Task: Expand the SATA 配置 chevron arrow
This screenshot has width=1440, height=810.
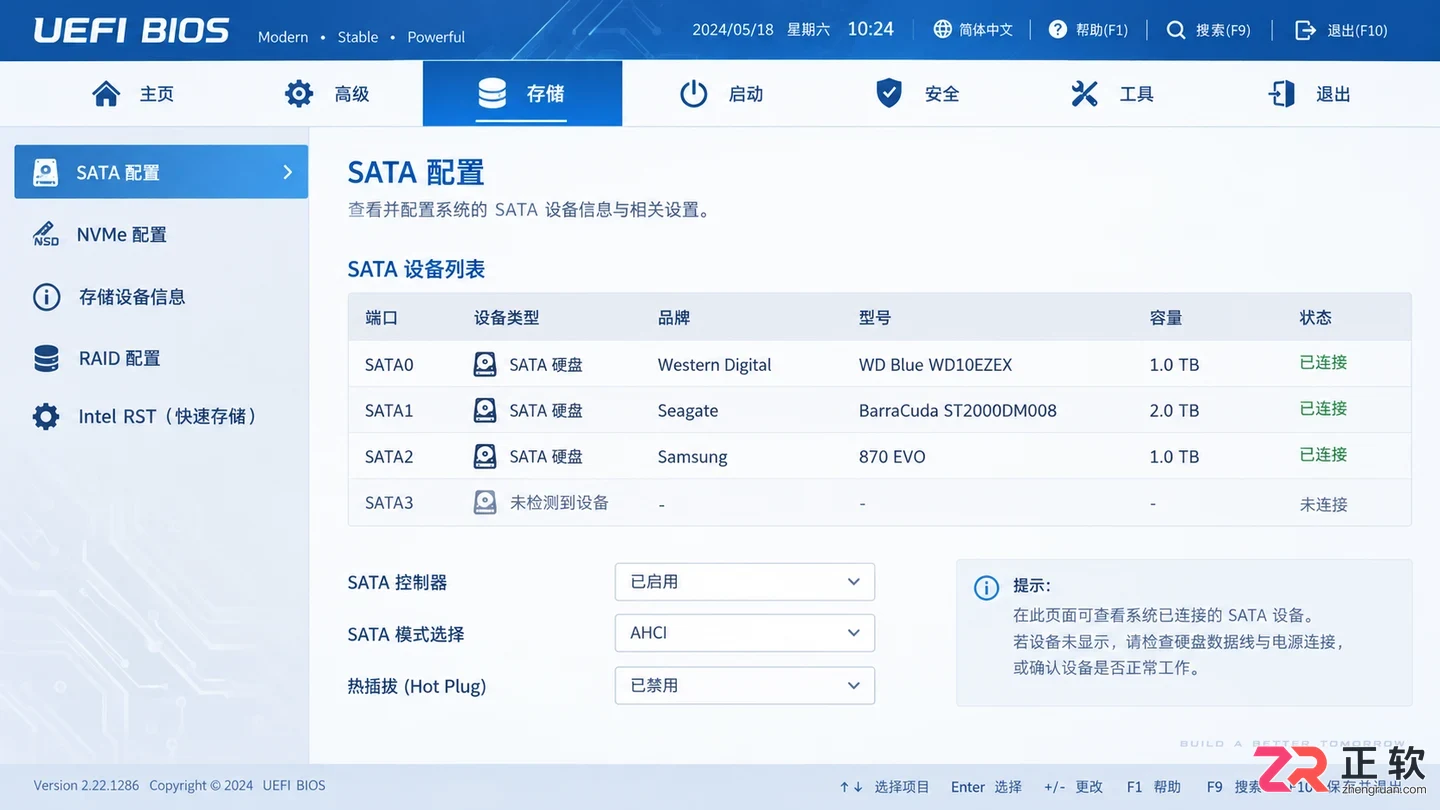Action: tap(288, 172)
